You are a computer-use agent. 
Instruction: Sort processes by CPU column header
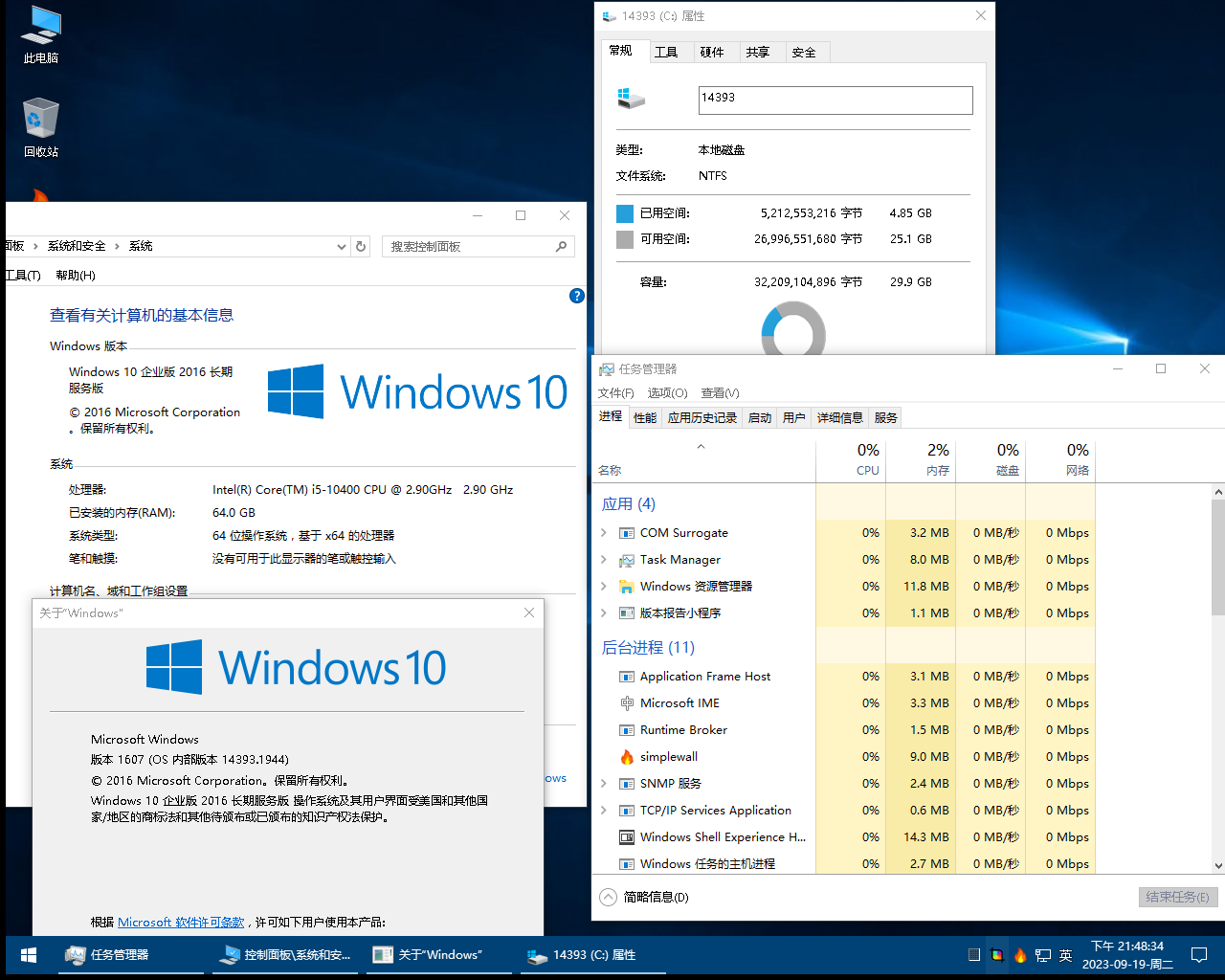click(851, 458)
